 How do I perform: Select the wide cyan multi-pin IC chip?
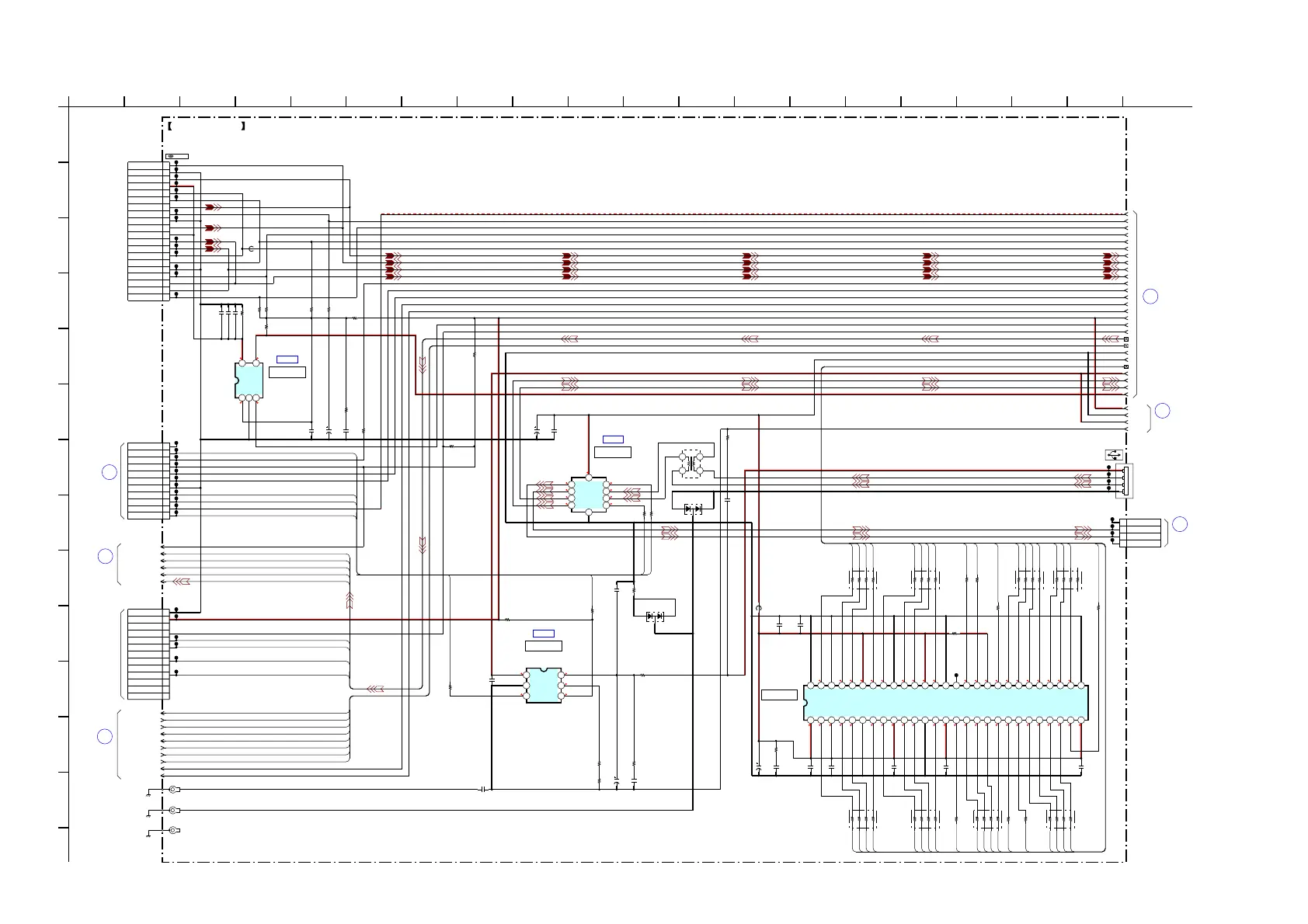tap(946, 703)
